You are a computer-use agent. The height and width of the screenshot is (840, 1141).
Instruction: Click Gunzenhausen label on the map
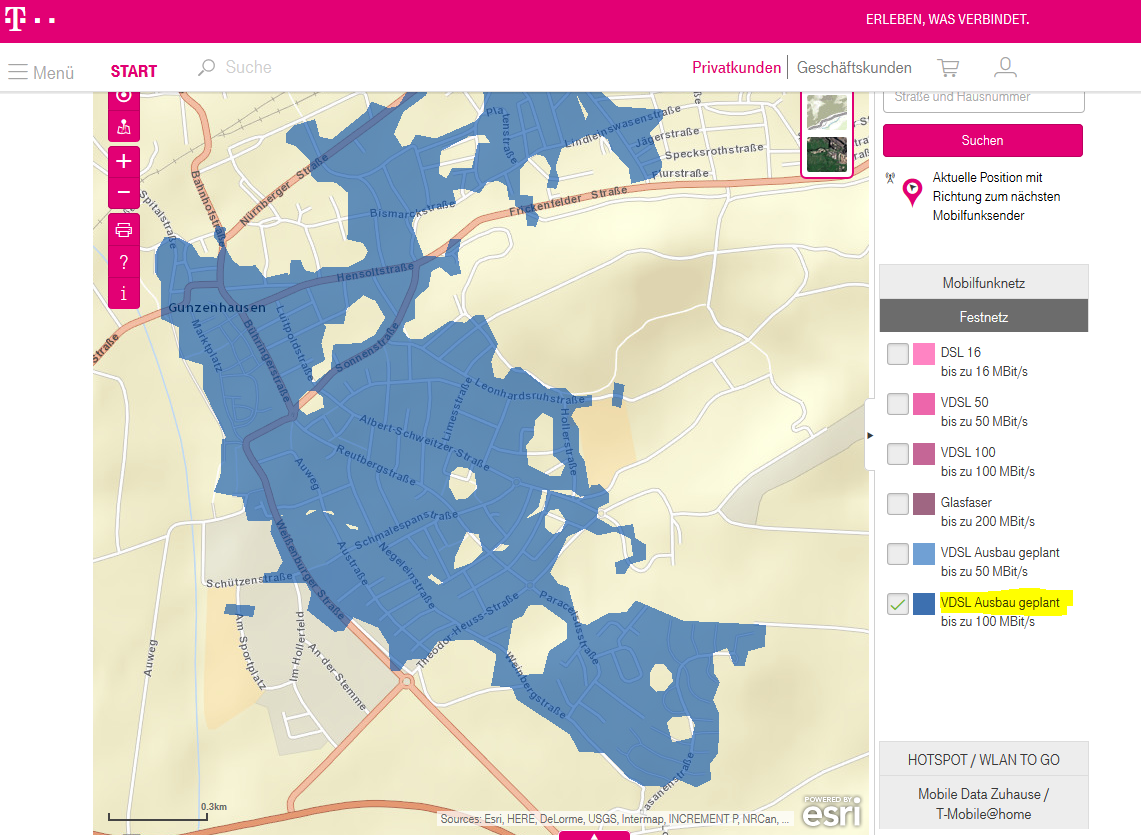tap(217, 308)
